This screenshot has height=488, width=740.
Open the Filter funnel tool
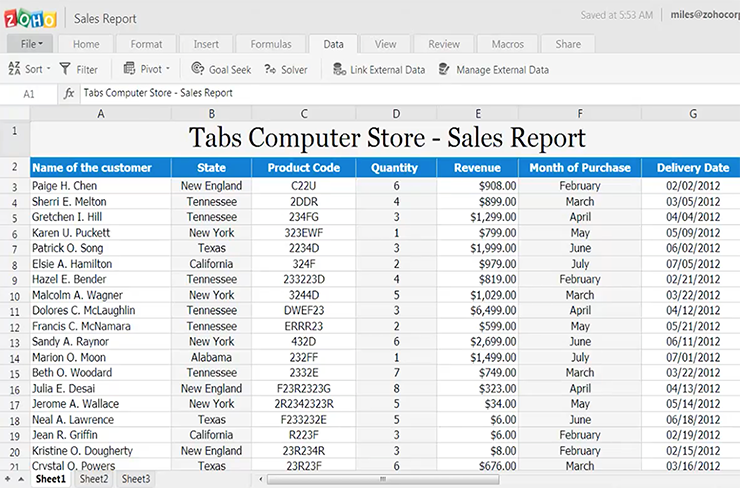pos(65,69)
